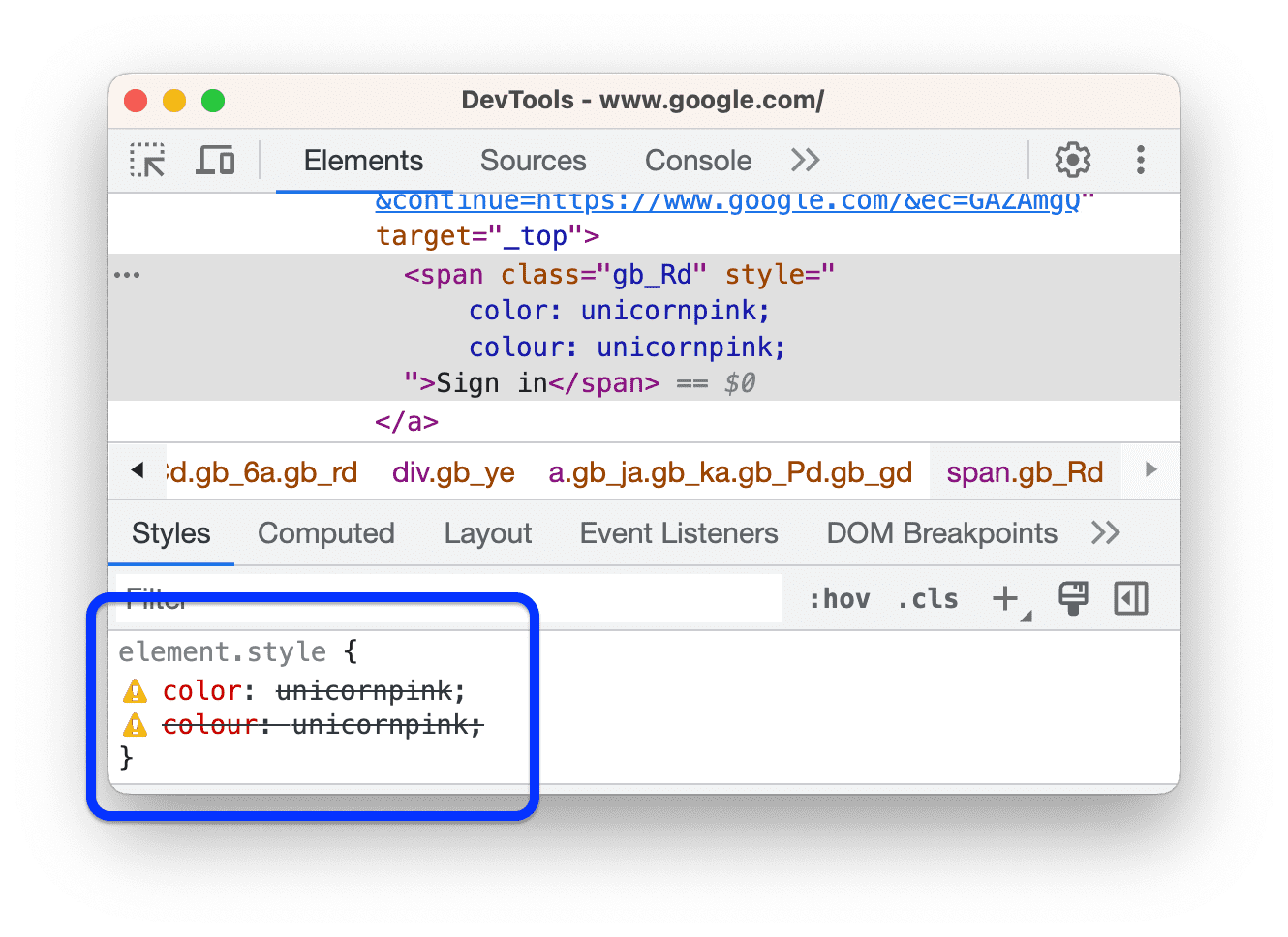
Task: Open the hidden panels chevron next to Console
Action: (805, 161)
